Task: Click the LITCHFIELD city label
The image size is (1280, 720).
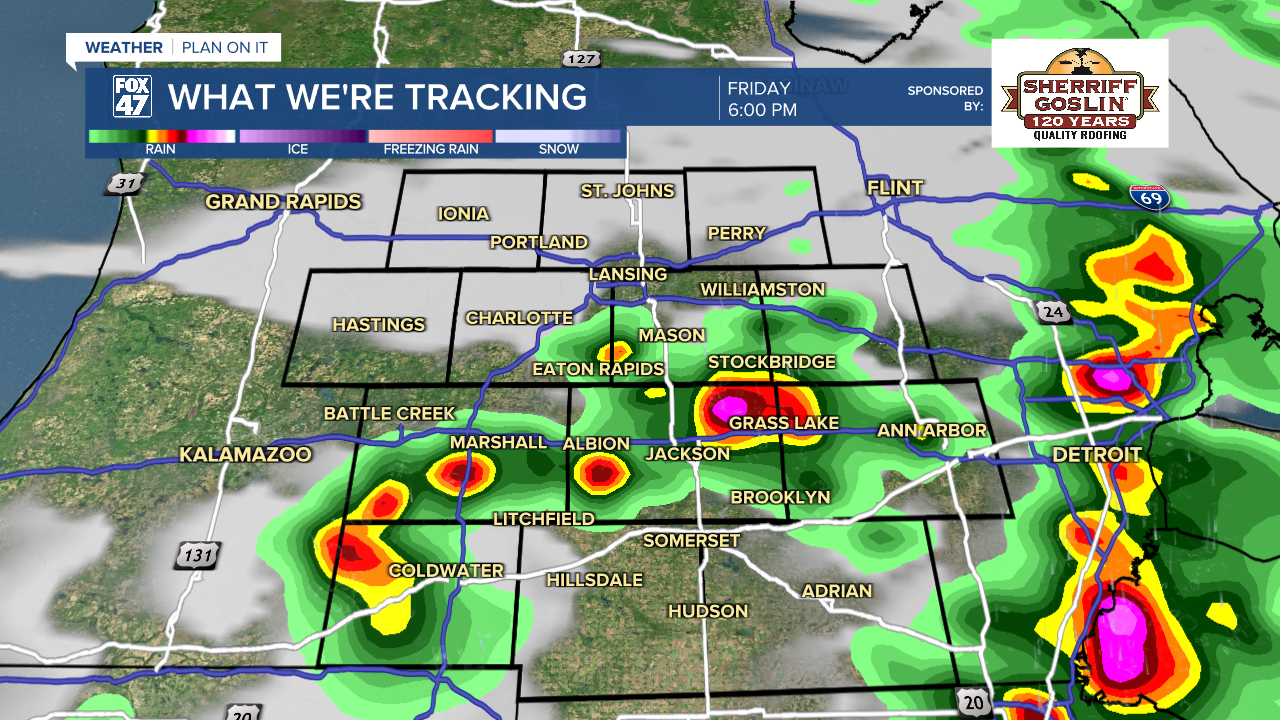Action: [544, 519]
